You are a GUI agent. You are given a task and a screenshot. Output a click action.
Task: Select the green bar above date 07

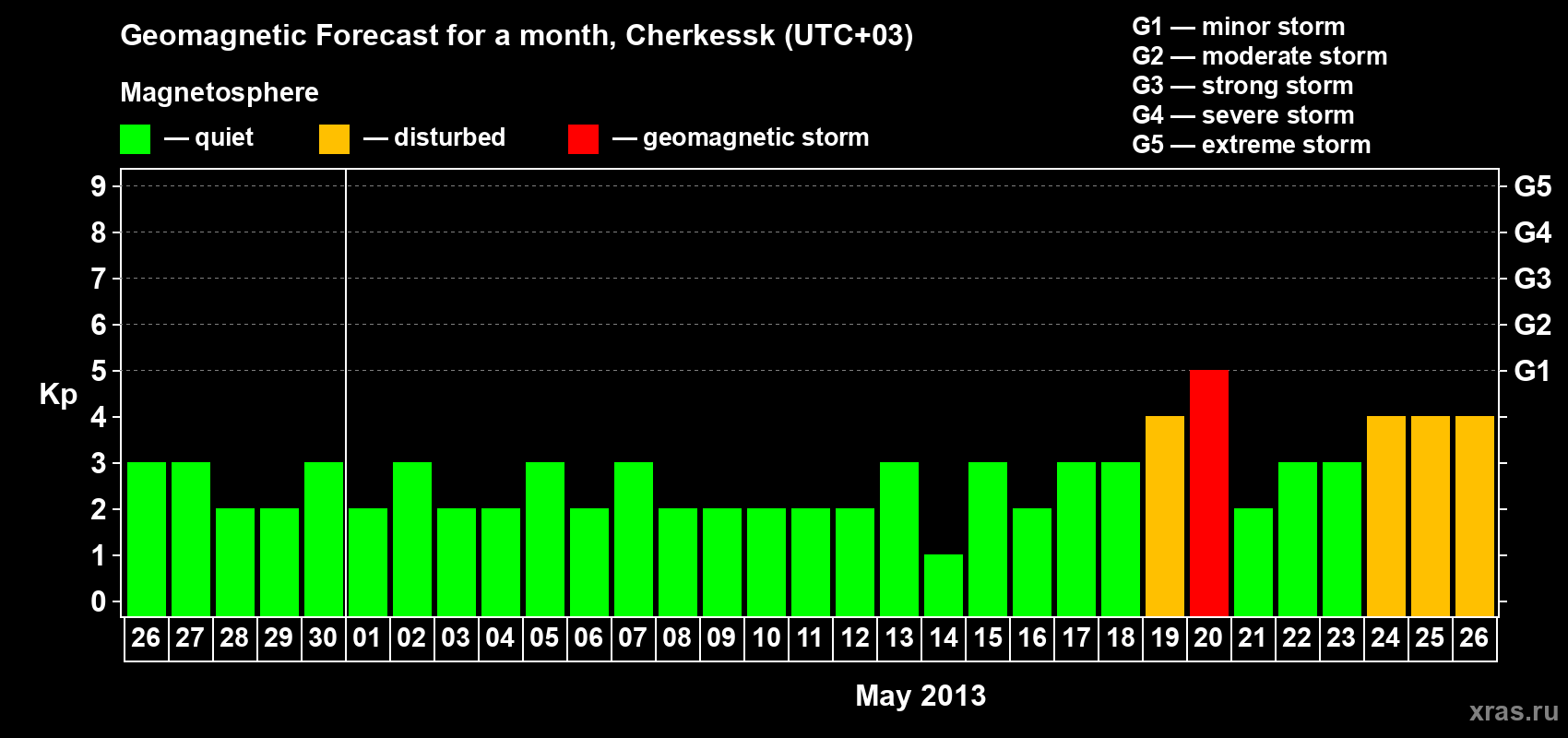[634, 539]
